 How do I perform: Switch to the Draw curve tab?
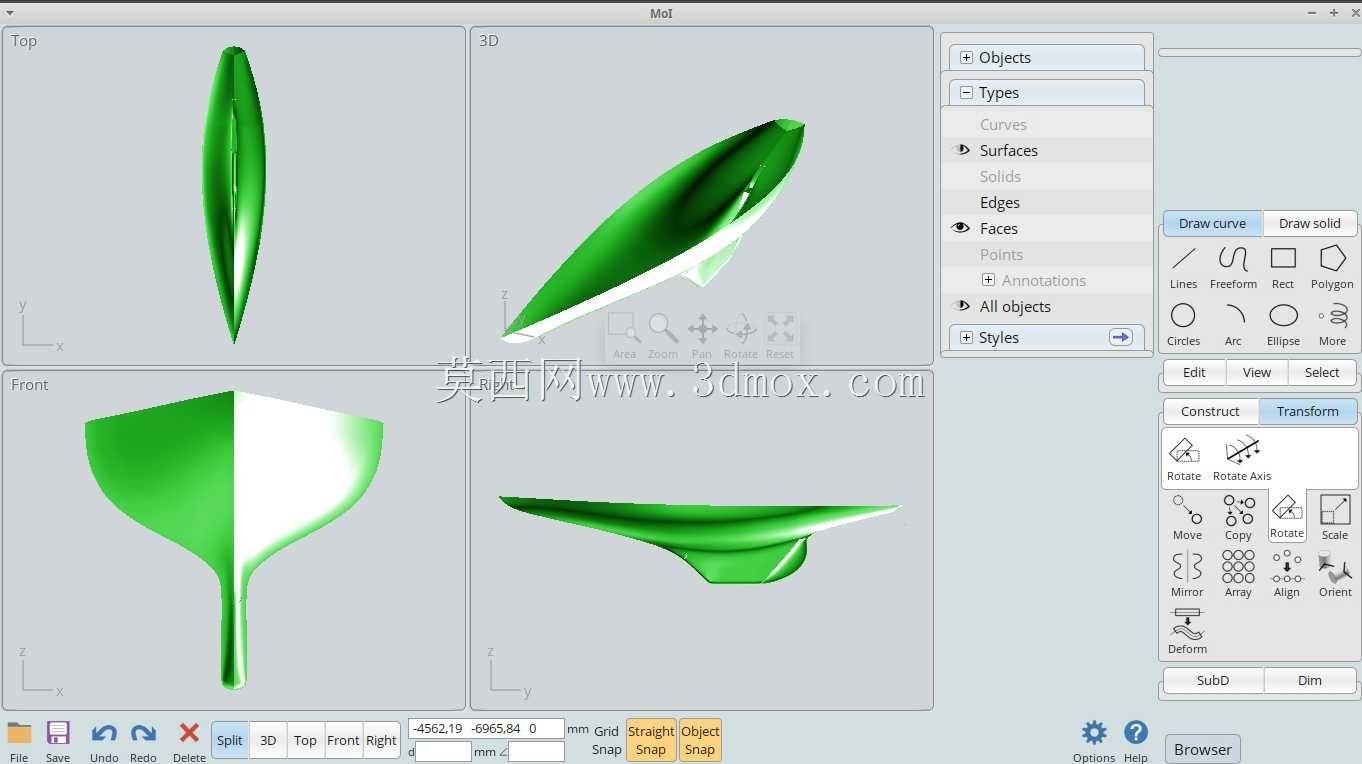1212,223
